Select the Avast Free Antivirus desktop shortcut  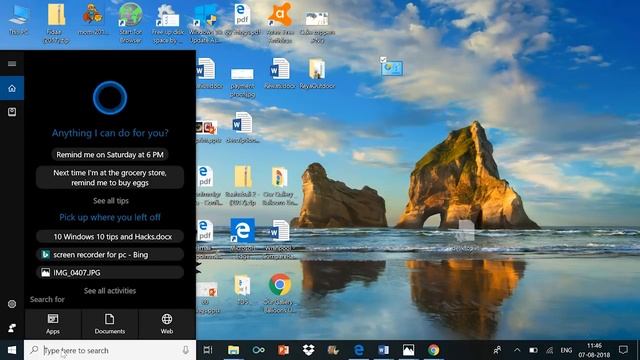(x=280, y=23)
